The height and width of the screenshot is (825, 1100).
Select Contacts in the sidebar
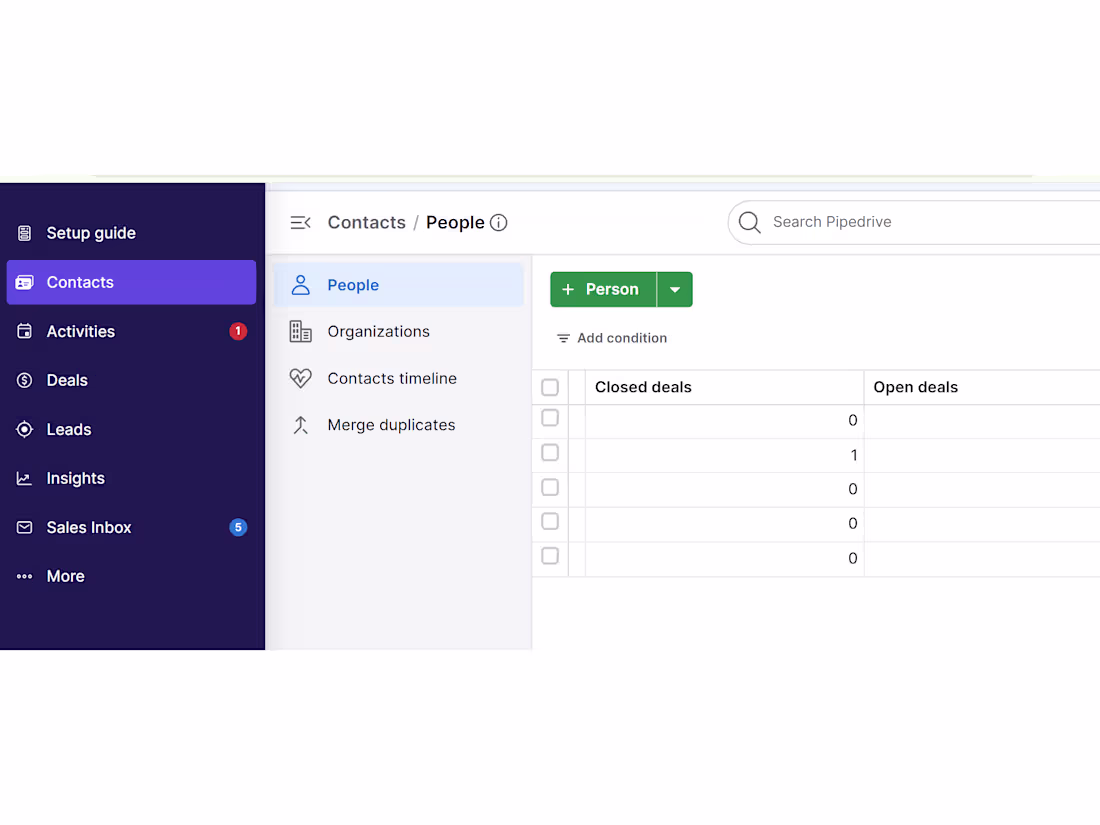(x=132, y=282)
